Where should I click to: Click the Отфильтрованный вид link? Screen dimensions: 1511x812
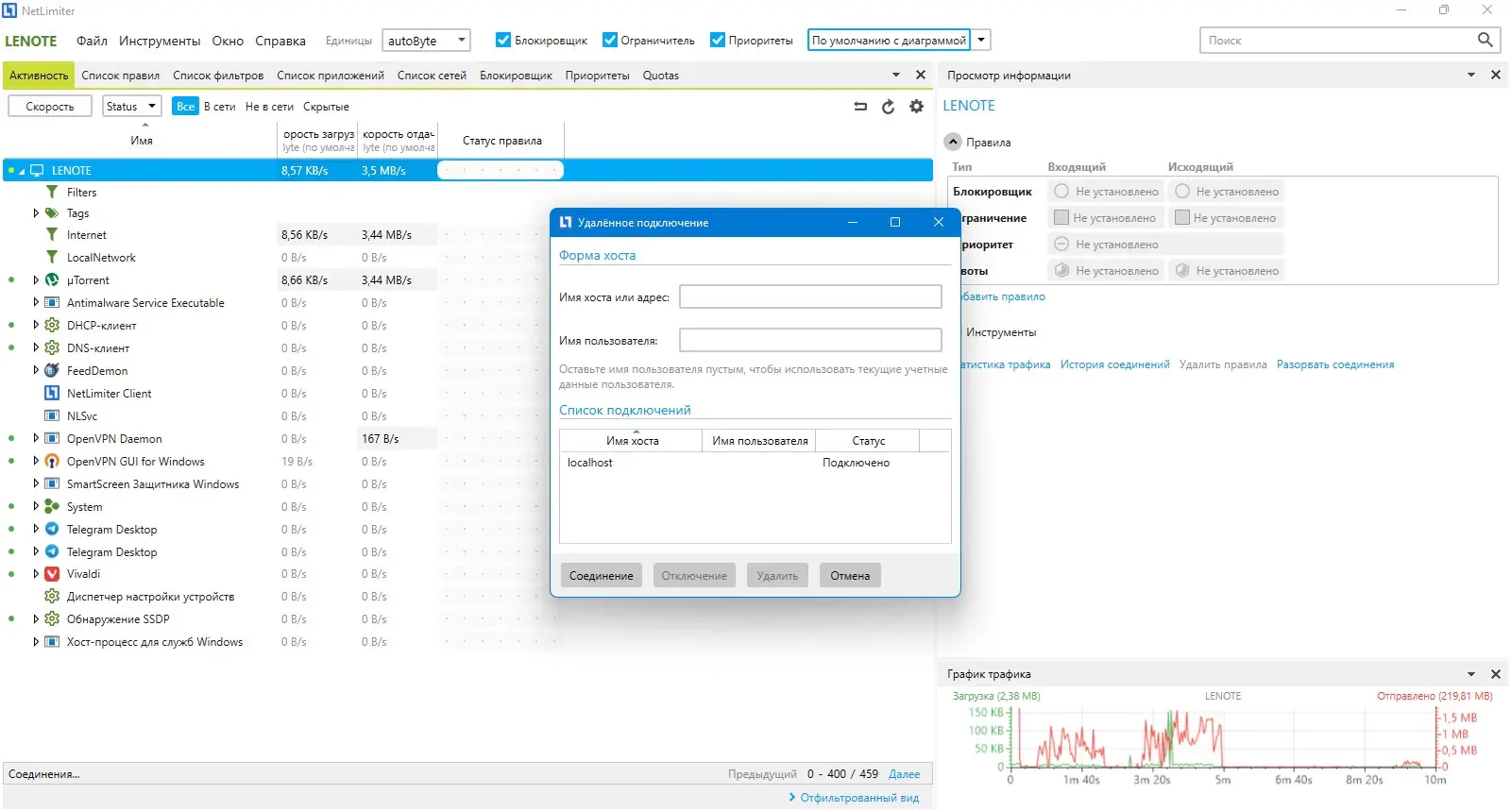point(859,798)
